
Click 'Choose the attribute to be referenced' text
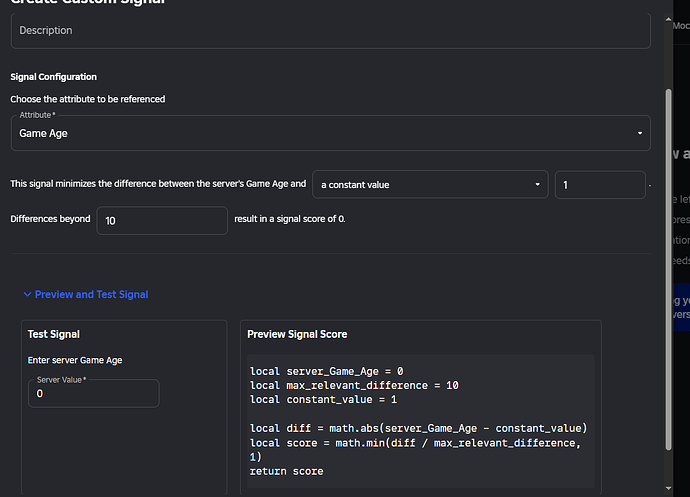tap(88, 99)
